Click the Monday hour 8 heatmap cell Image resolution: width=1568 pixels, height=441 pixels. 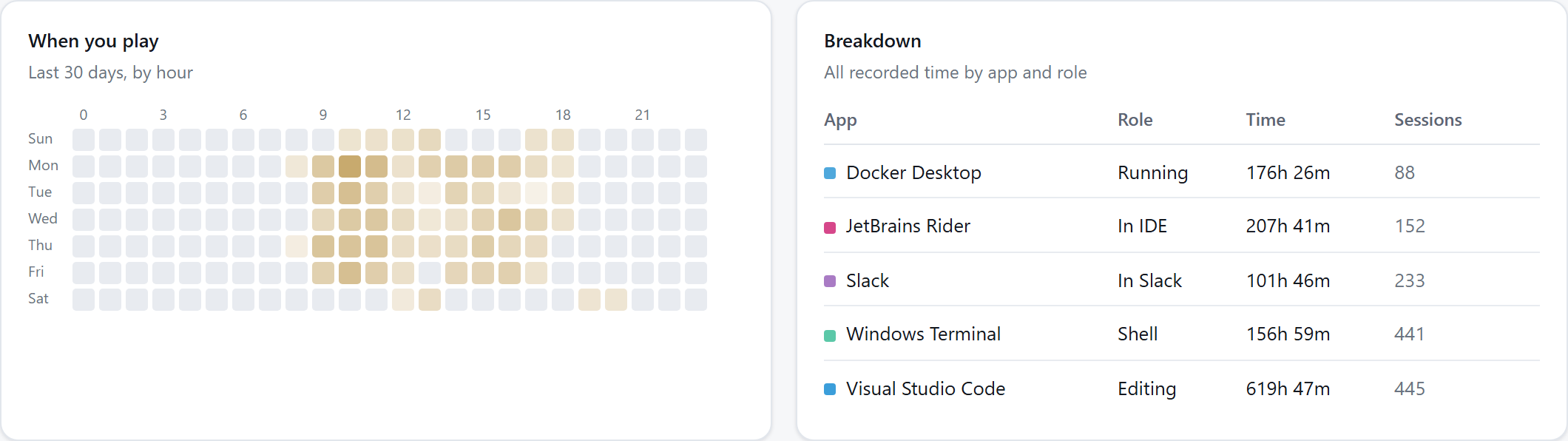click(297, 166)
